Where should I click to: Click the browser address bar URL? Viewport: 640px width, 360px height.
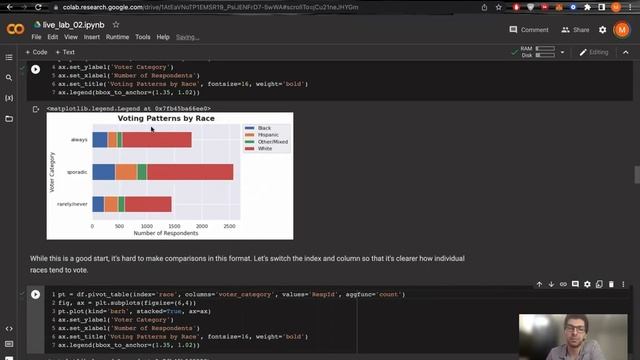pos(210,7)
